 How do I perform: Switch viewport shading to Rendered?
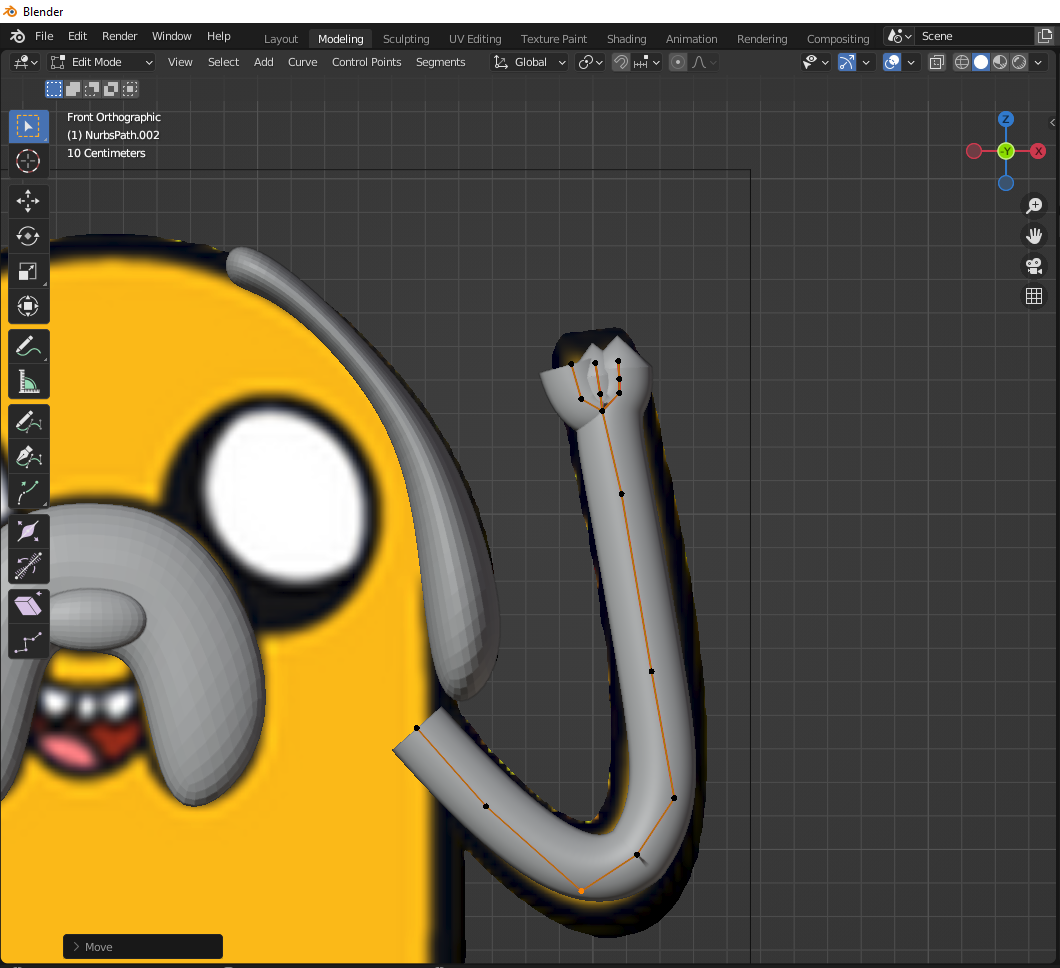pos(1019,62)
